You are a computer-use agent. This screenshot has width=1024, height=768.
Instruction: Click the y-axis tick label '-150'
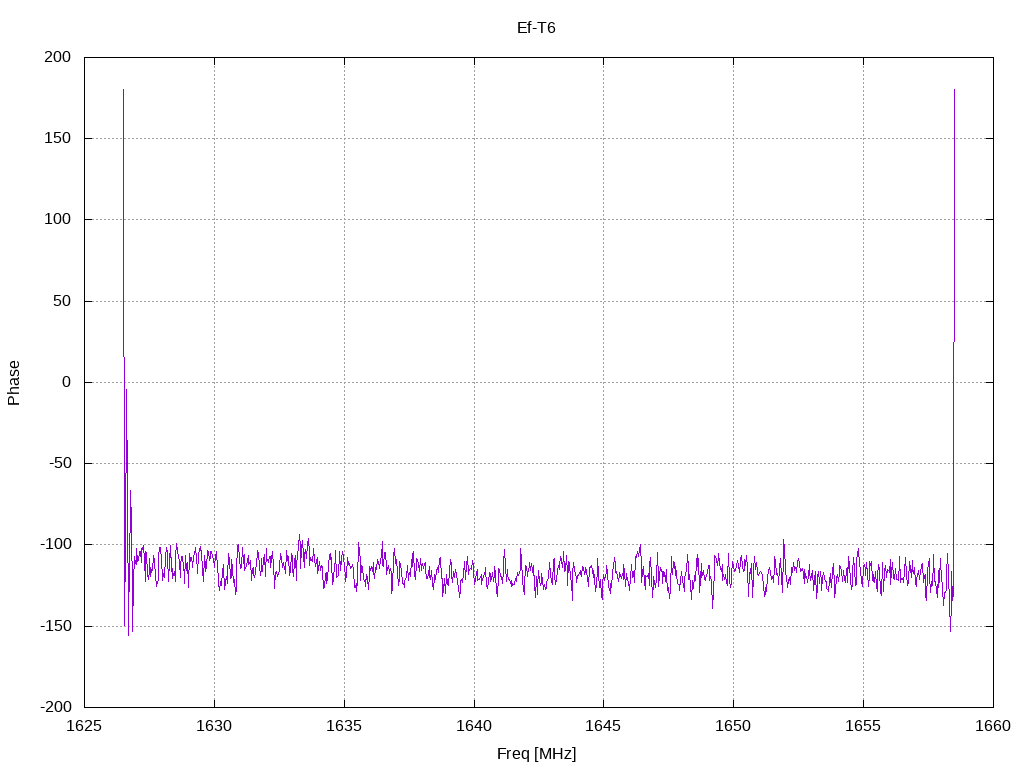pyautogui.click(x=56, y=626)
